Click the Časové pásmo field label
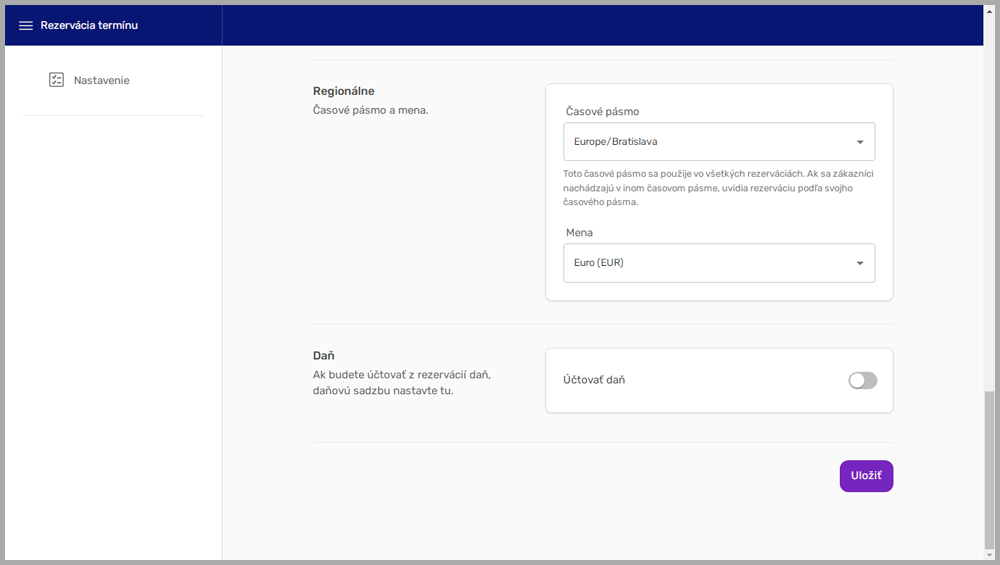This screenshot has width=1000, height=565. pyautogui.click(x=602, y=111)
